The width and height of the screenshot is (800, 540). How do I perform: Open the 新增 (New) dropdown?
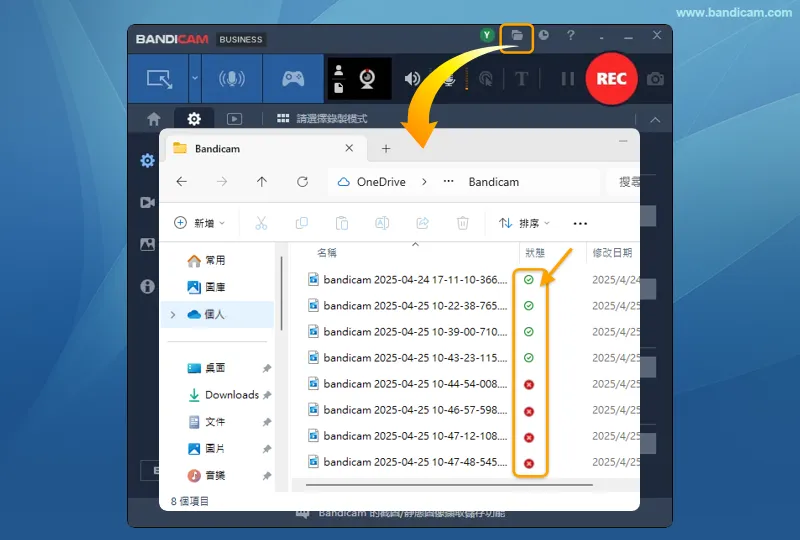tap(199, 223)
